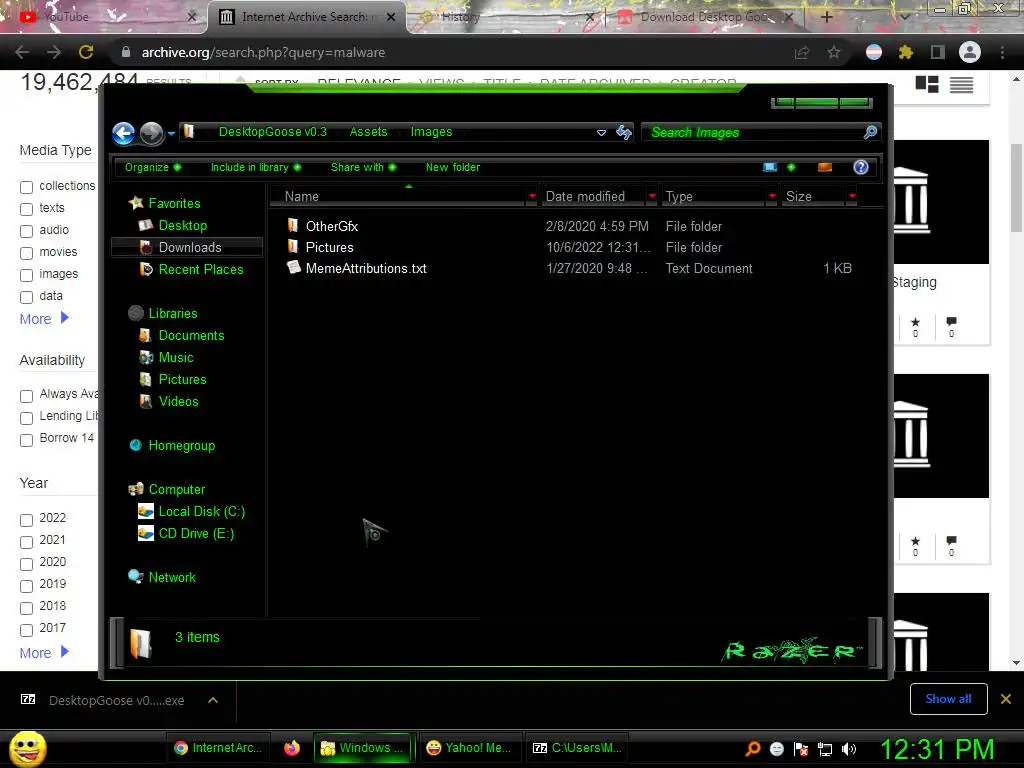Click New folder button
Viewport: 1024px width, 768px height.
coord(453,167)
